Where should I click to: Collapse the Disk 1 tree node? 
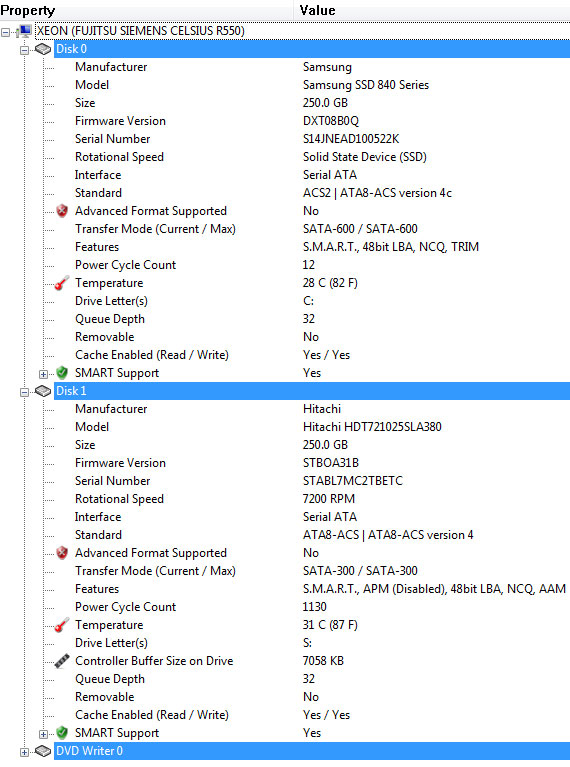[x=24, y=392]
